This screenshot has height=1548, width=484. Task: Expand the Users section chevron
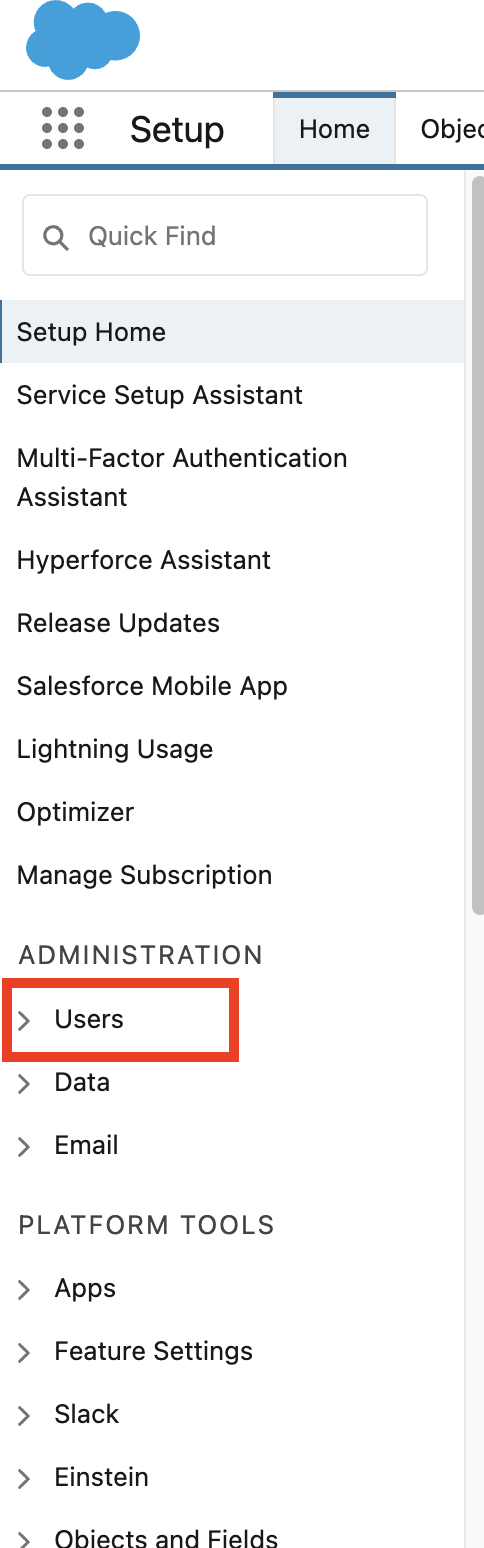pyautogui.click(x=25, y=1020)
